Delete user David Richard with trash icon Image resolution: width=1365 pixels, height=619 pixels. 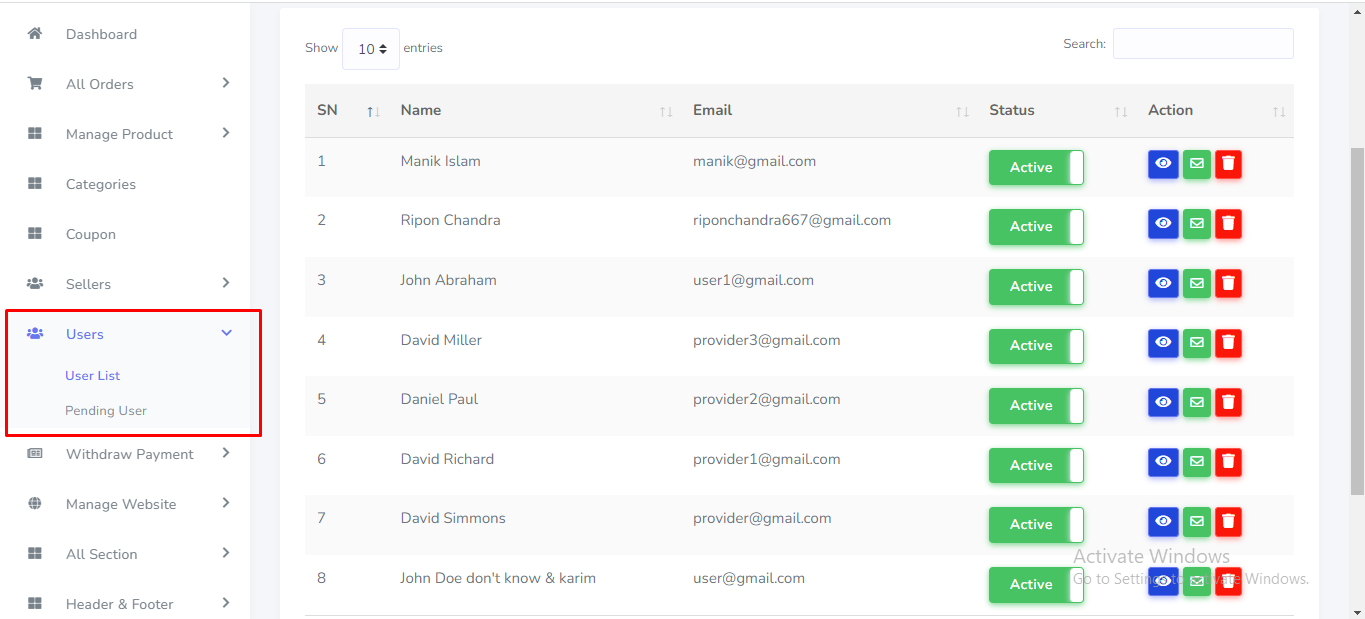[1228, 462]
